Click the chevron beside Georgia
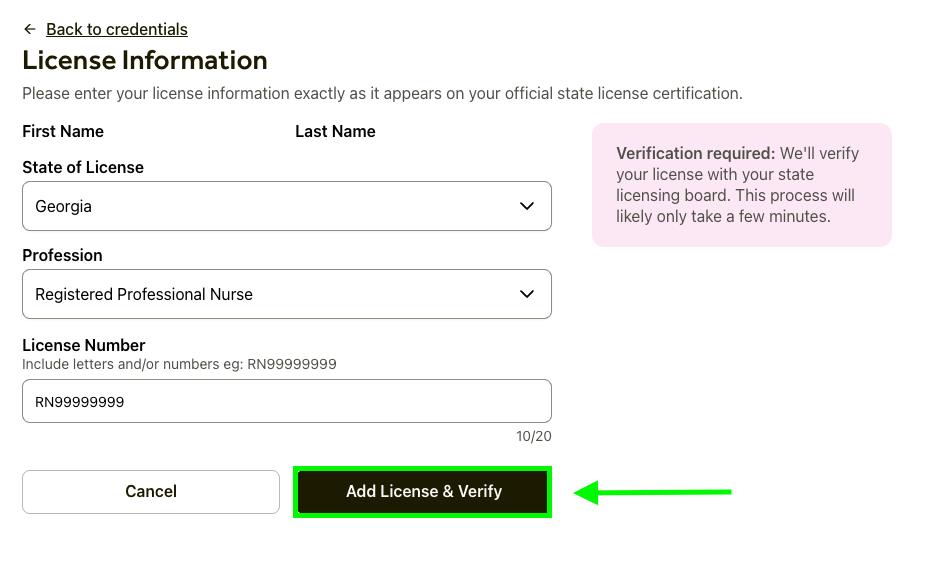The image size is (939, 565). pyautogui.click(x=527, y=206)
